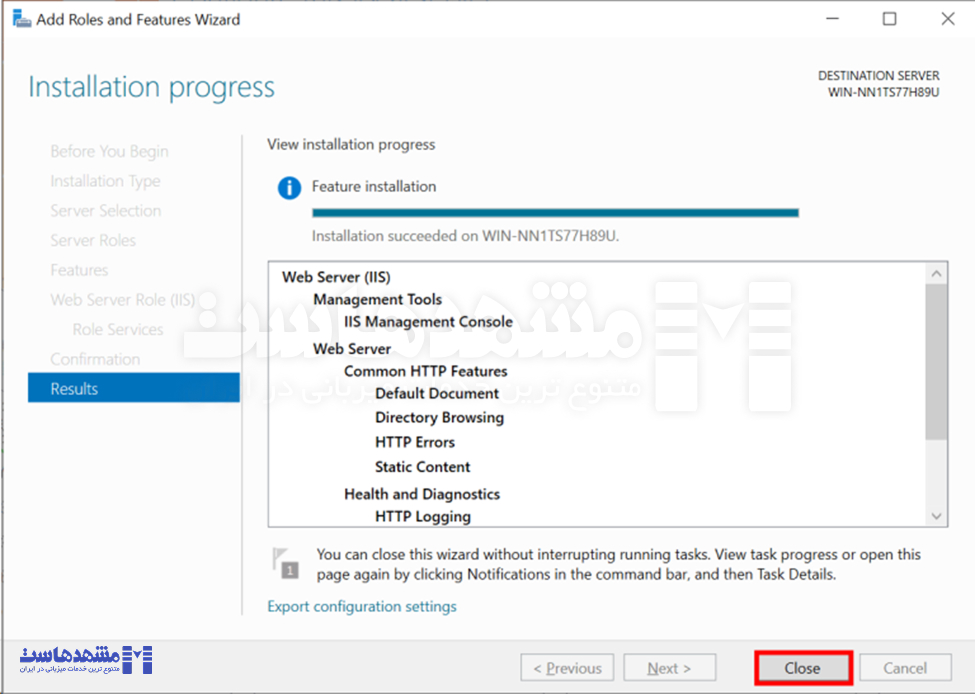
Task: Click the Static Content entry
Action: (x=423, y=467)
